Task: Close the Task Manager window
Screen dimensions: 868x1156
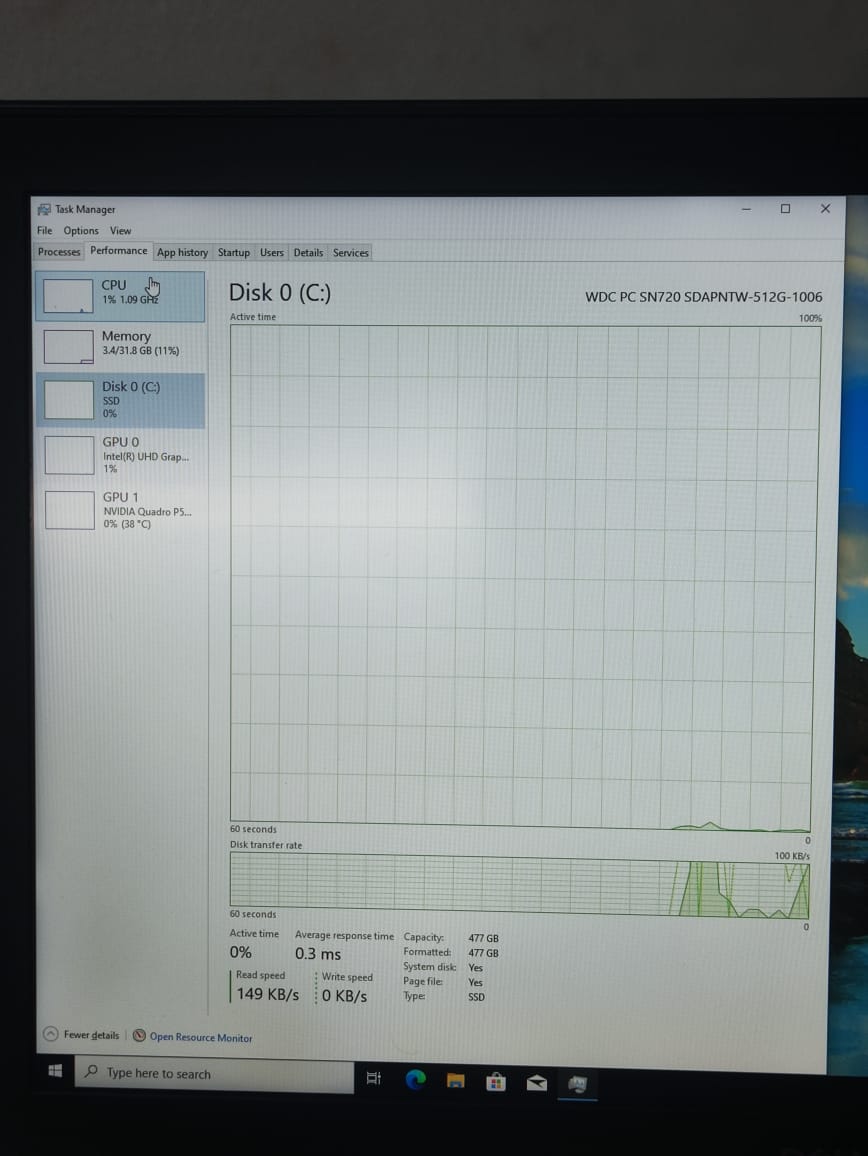Action: pos(825,209)
